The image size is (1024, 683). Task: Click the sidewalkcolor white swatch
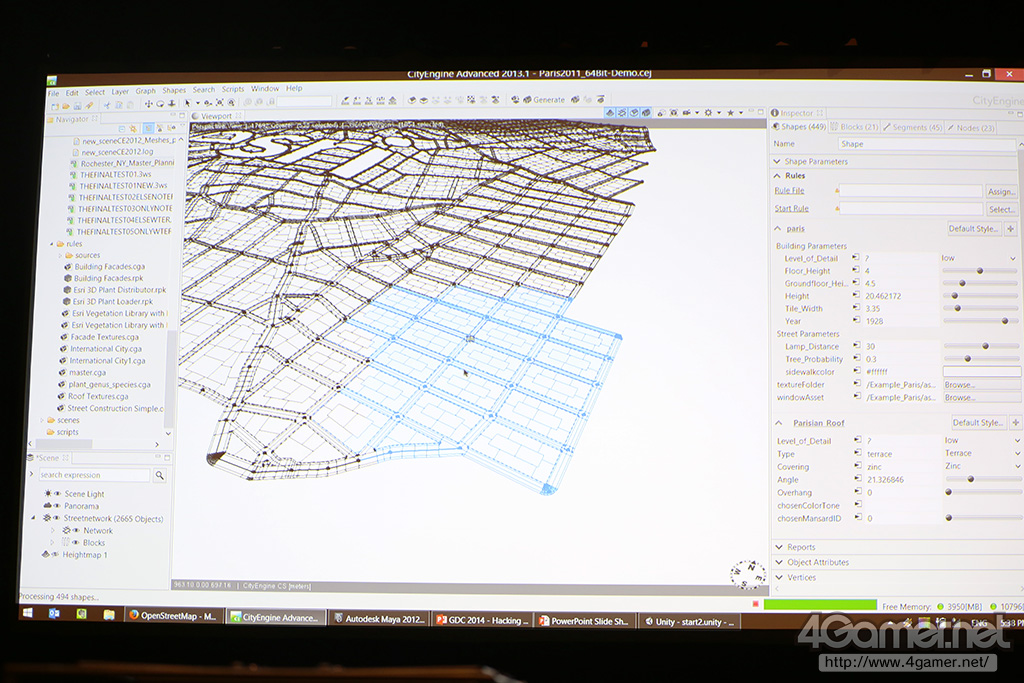(x=982, y=372)
